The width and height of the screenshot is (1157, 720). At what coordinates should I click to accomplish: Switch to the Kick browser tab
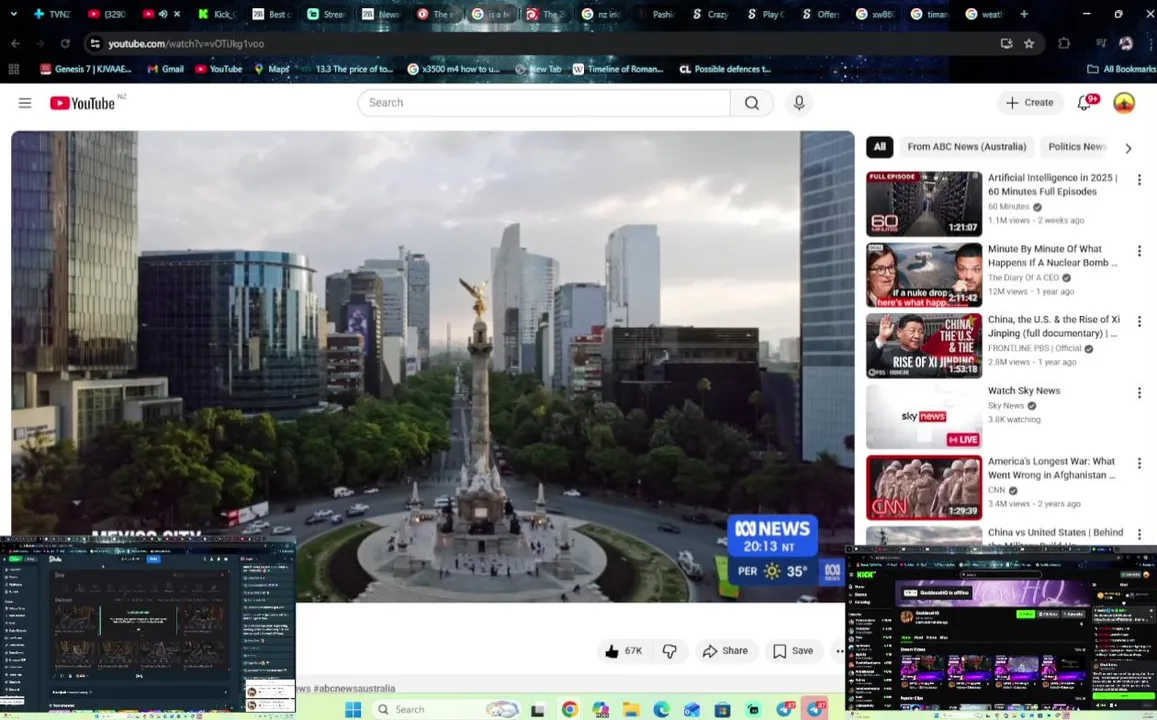(218, 14)
